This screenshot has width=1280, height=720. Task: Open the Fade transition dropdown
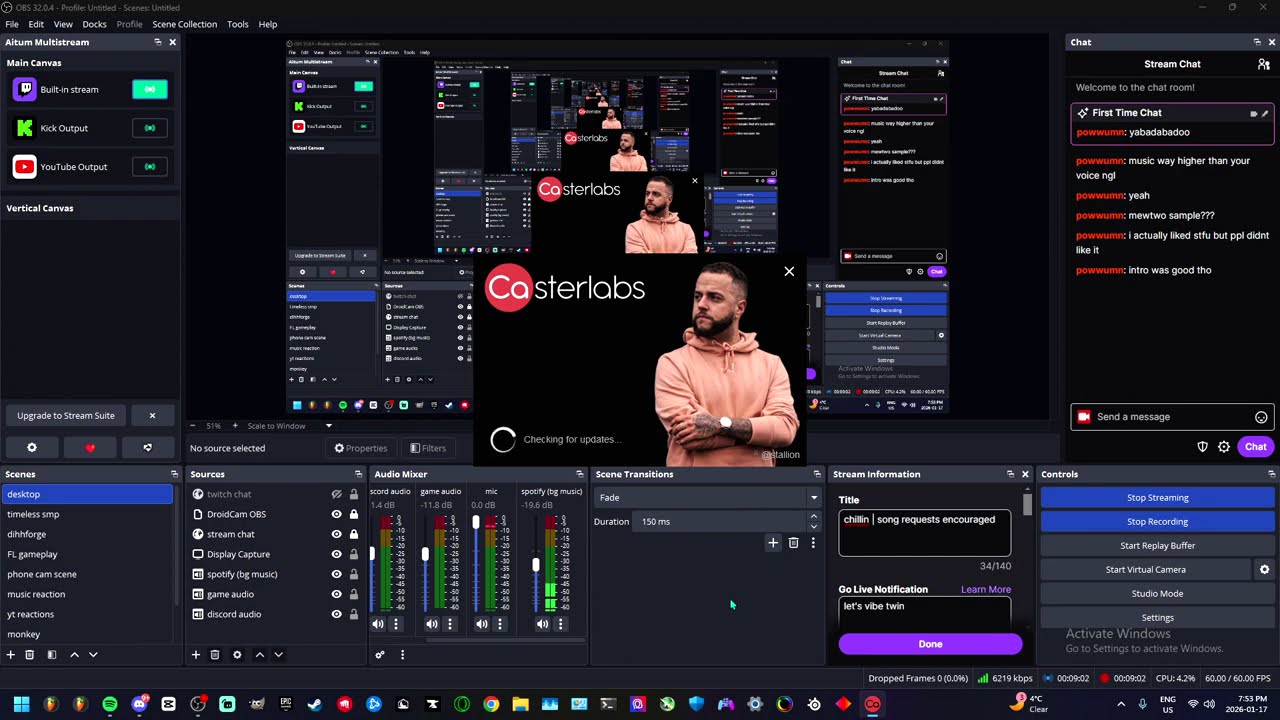click(x=707, y=497)
